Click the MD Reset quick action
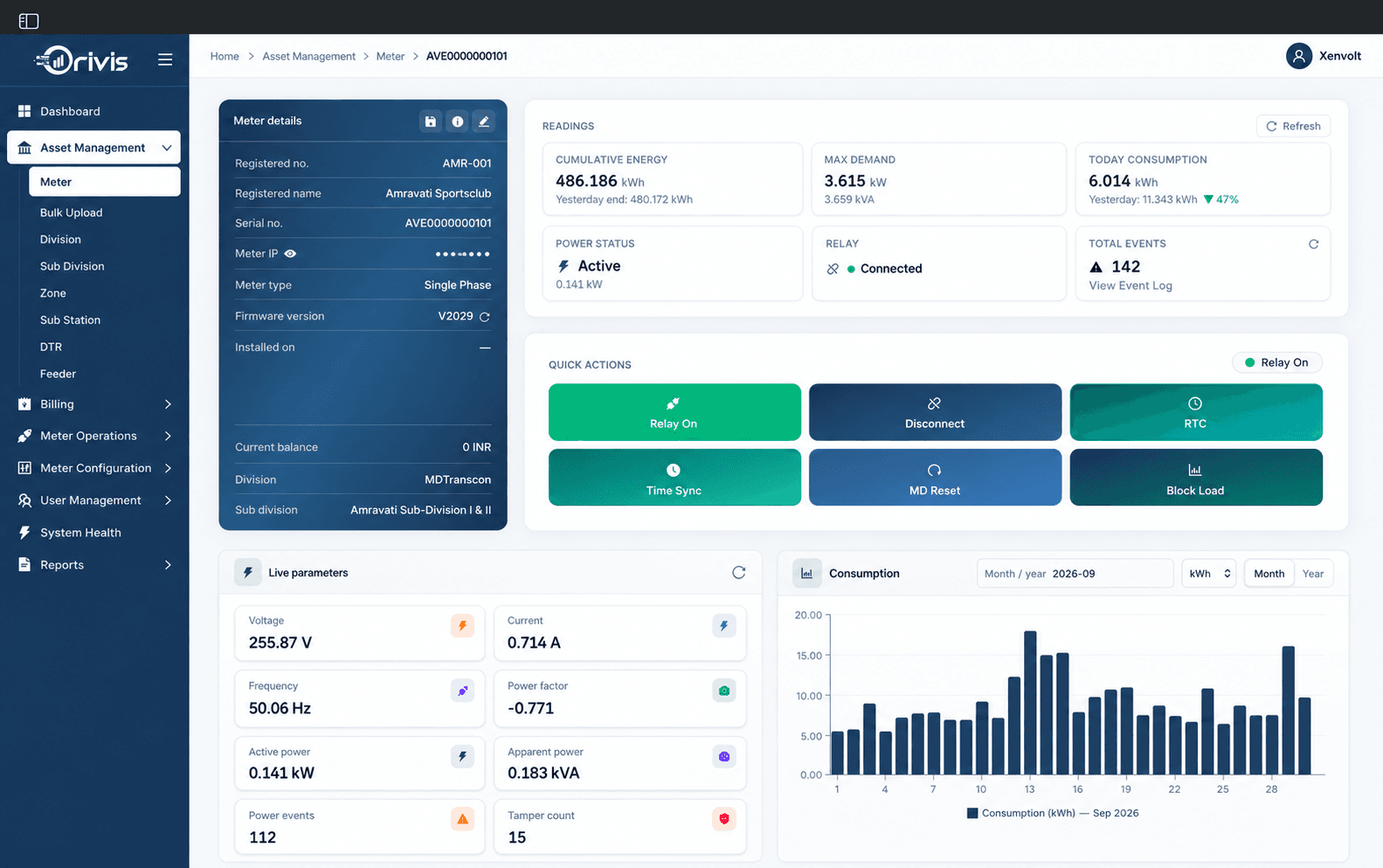 pyautogui.click(x=935, y=478)
